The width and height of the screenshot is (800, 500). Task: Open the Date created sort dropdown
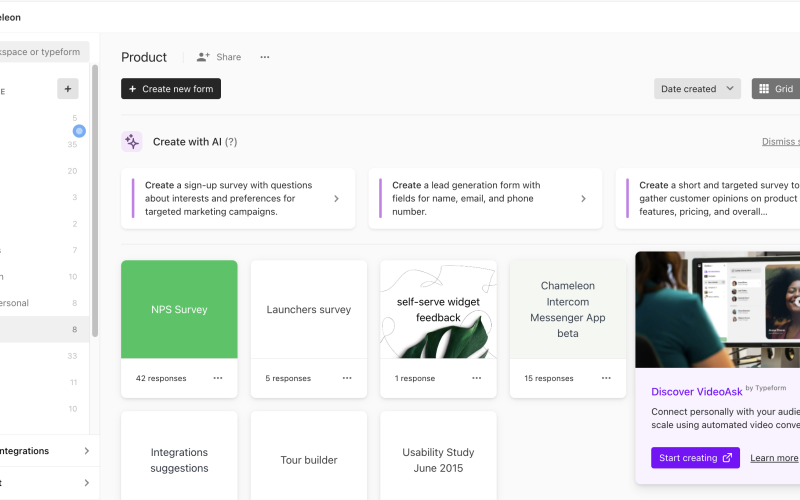point(697,89)
